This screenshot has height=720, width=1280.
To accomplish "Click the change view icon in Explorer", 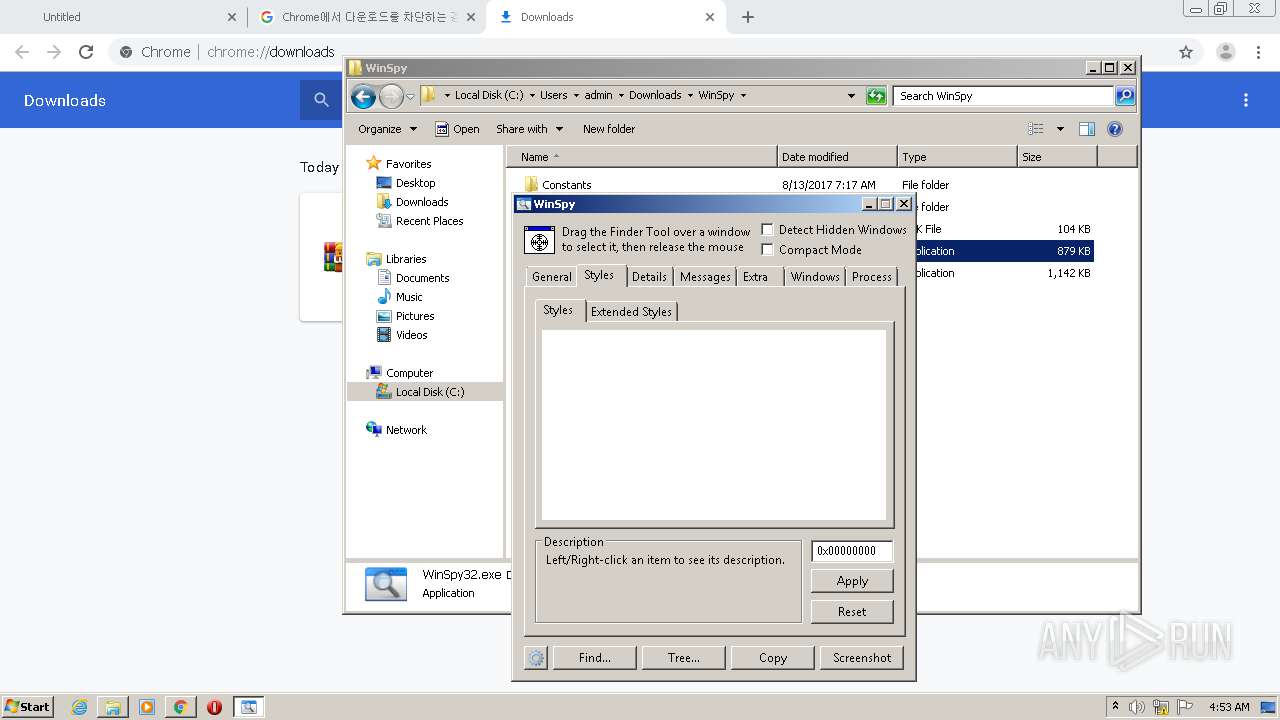I will point(1036,129).
